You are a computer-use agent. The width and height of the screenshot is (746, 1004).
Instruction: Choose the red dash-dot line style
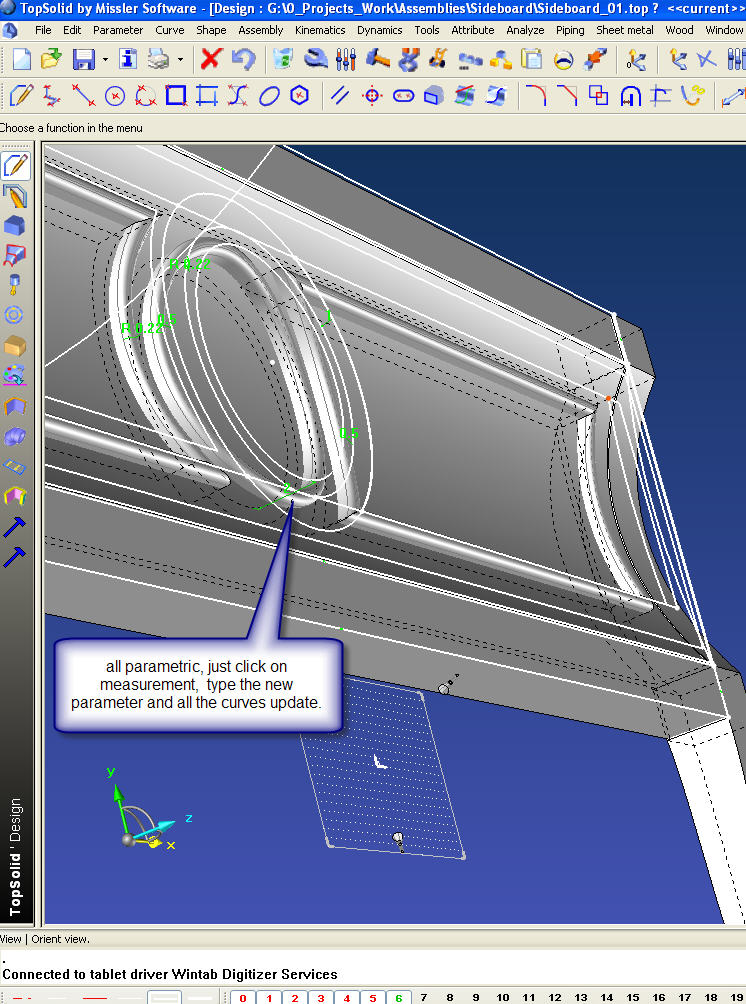21,998
